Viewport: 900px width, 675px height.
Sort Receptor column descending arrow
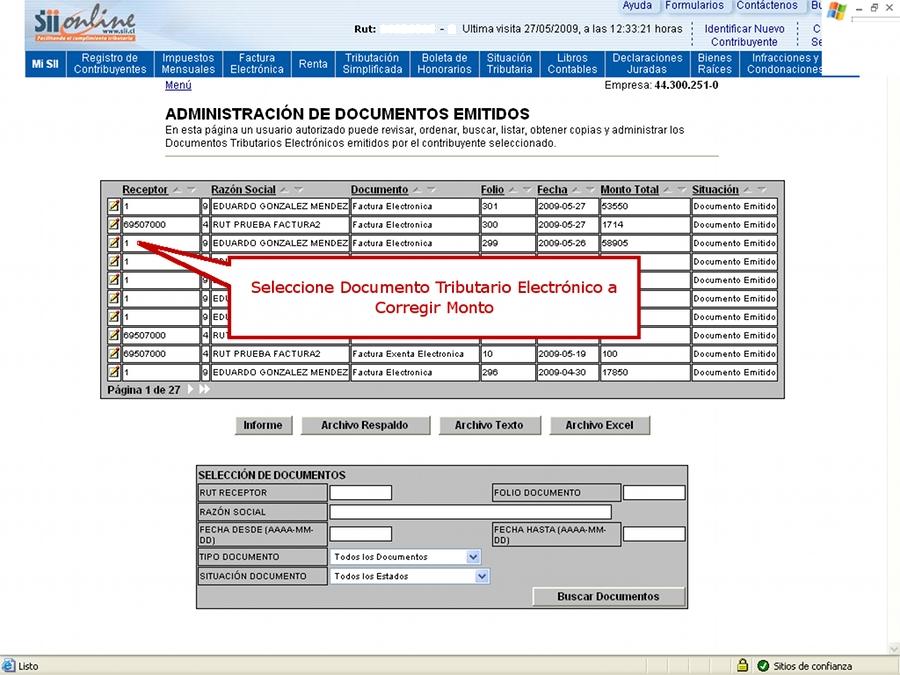[191, 189]
